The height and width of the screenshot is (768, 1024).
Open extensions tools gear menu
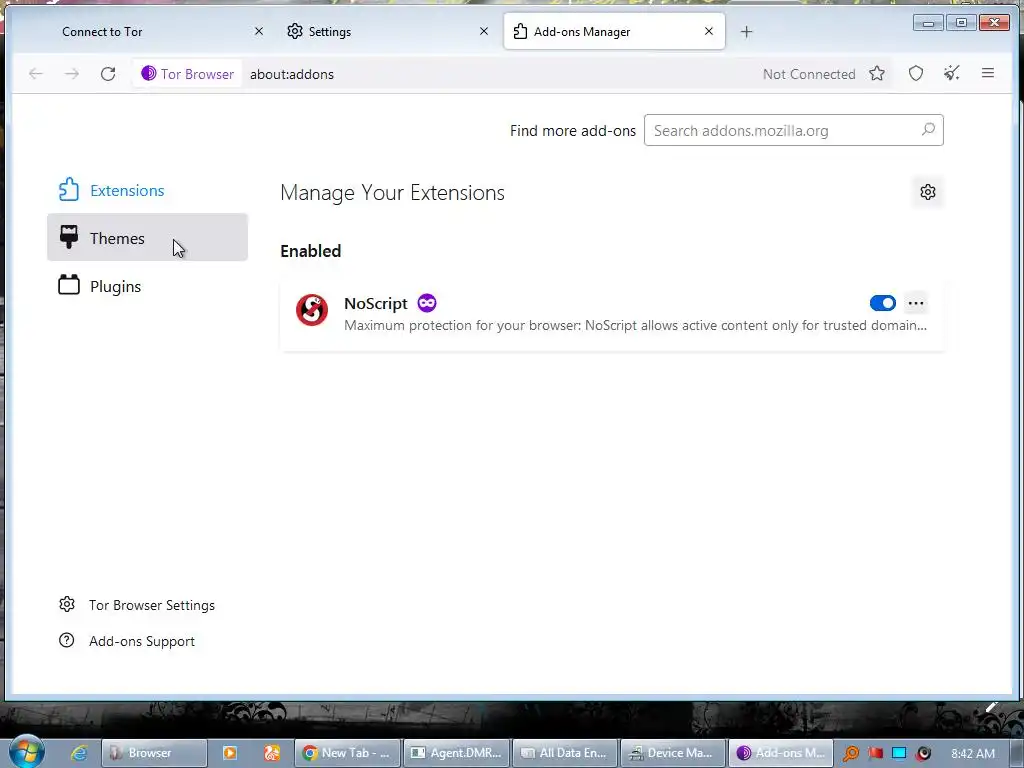tap(927, 192)
